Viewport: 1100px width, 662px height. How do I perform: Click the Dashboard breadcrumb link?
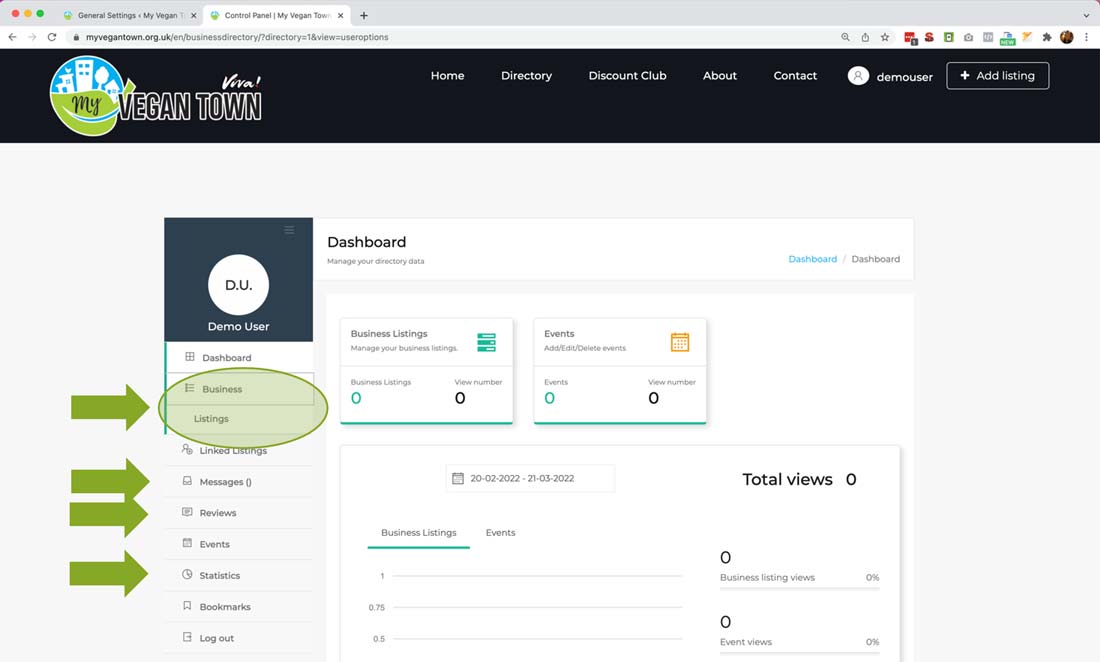[x=812, y=259]
